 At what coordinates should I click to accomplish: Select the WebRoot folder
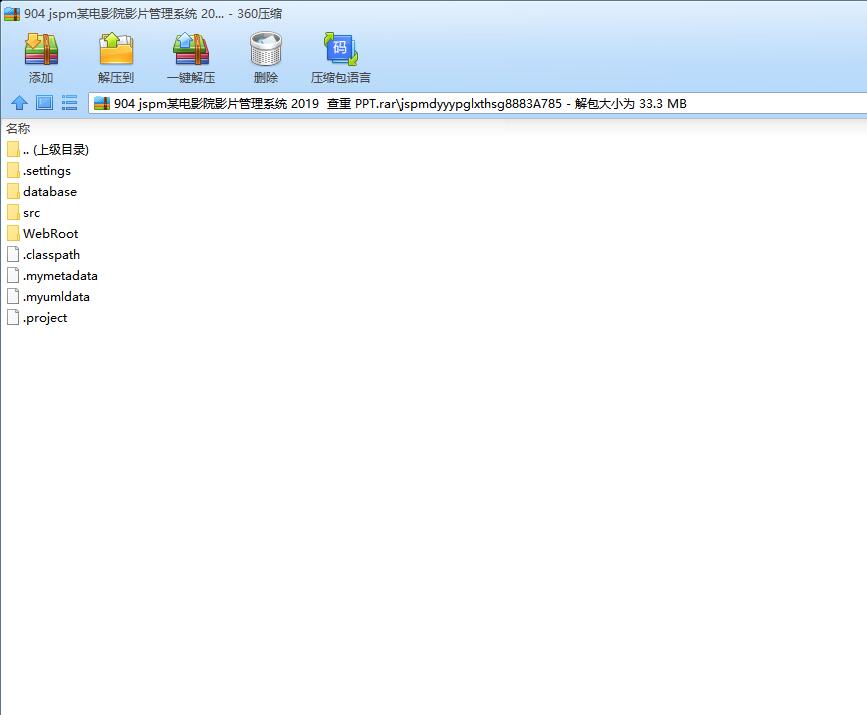click(43, 233)
